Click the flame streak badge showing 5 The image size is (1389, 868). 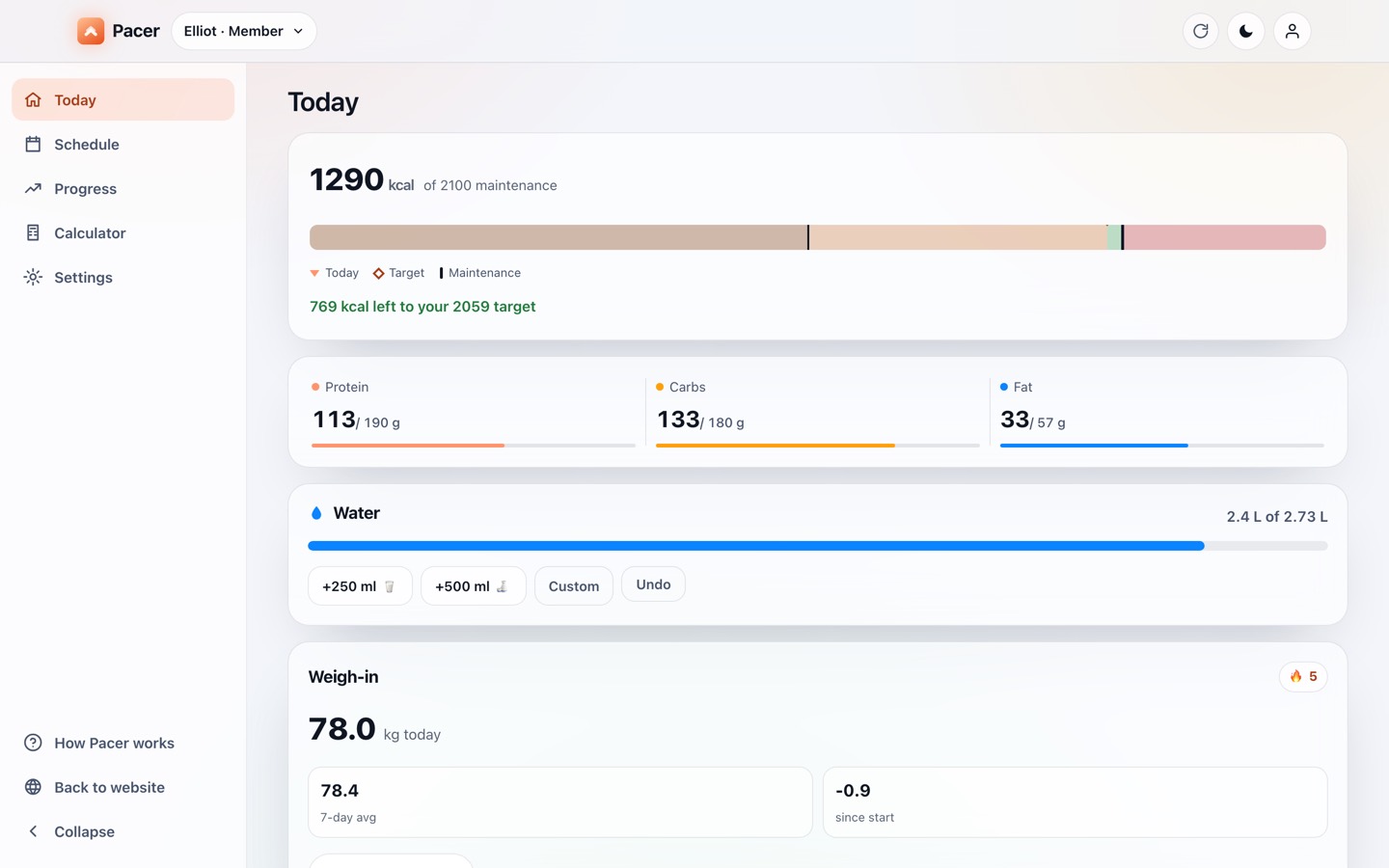pyautogui.click(x=1303, y=676)
